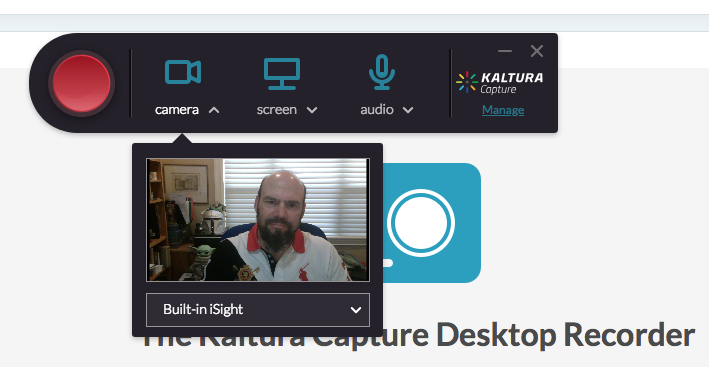Click the screen label text

tap(277, 110)
